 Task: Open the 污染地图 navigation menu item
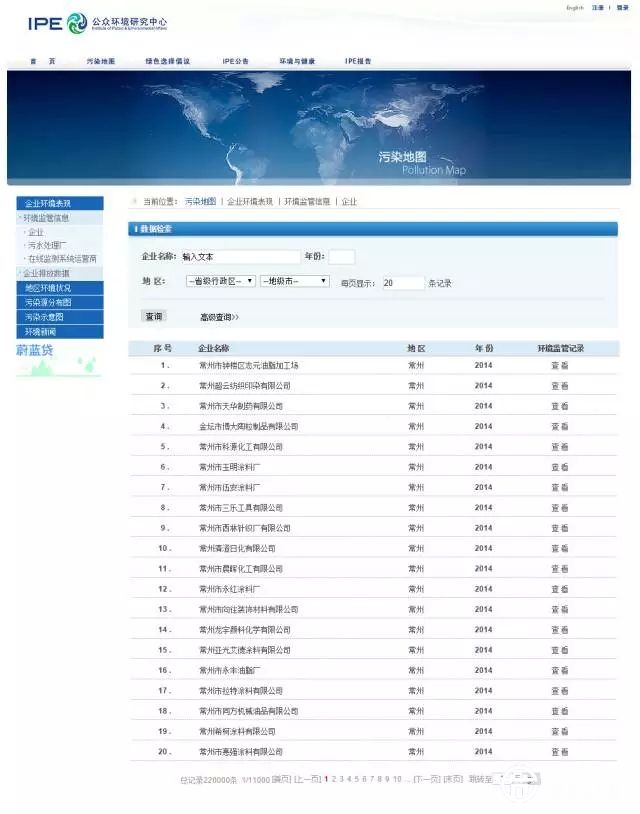101,61
